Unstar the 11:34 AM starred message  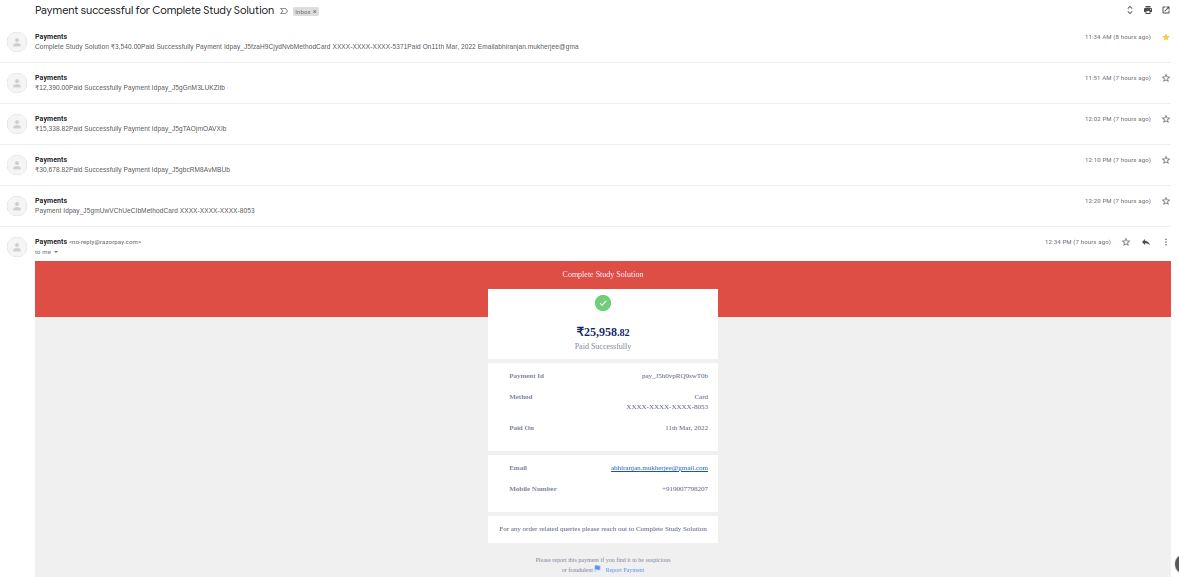coord(1165,37)
